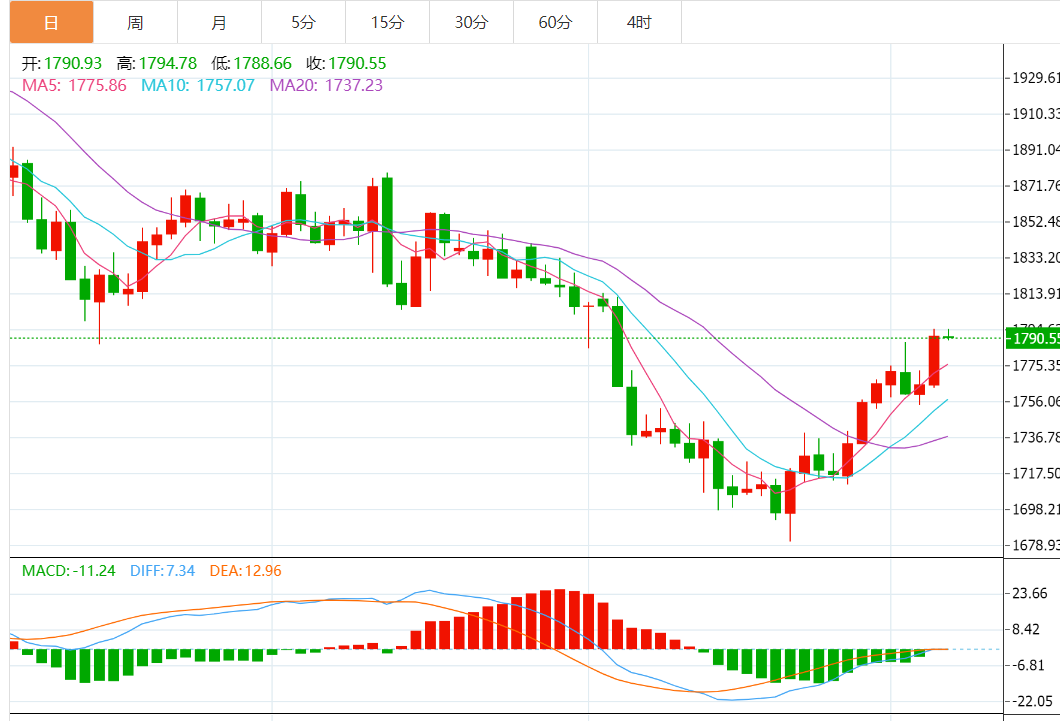This screenshot has height=721, width=1060.
Task: Click the 1929.61 price axis label
Action: pyautogui.click(x=1036, y=78)
